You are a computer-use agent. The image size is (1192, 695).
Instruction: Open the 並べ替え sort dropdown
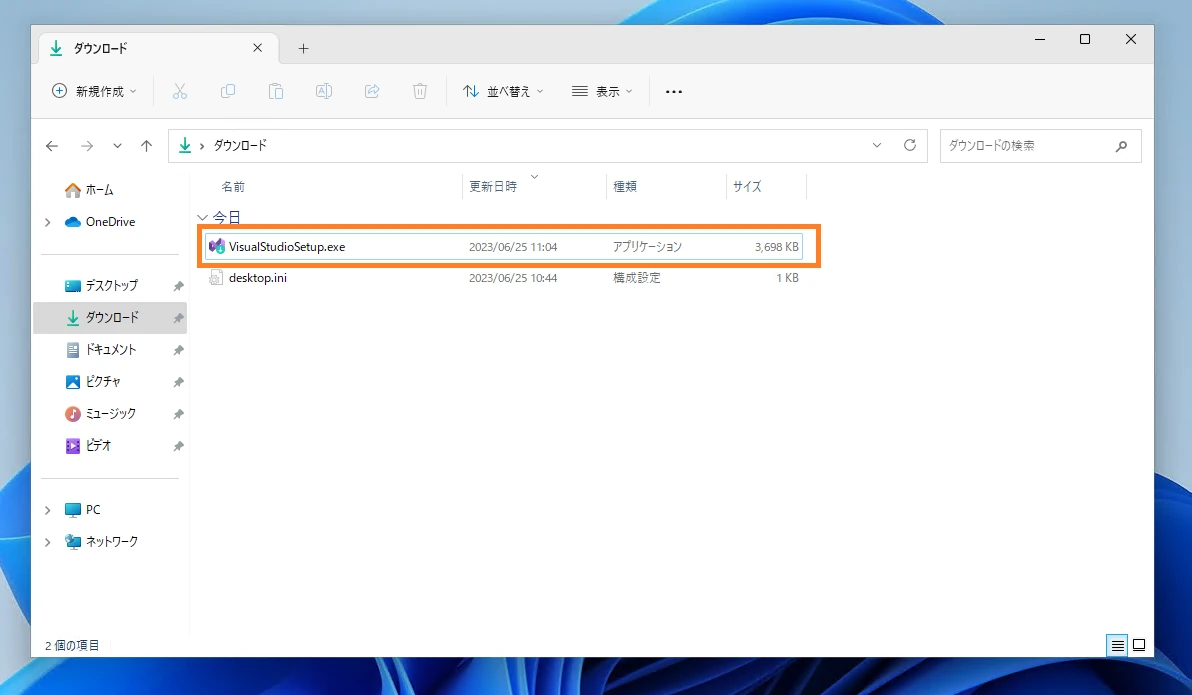pos(503,91)
